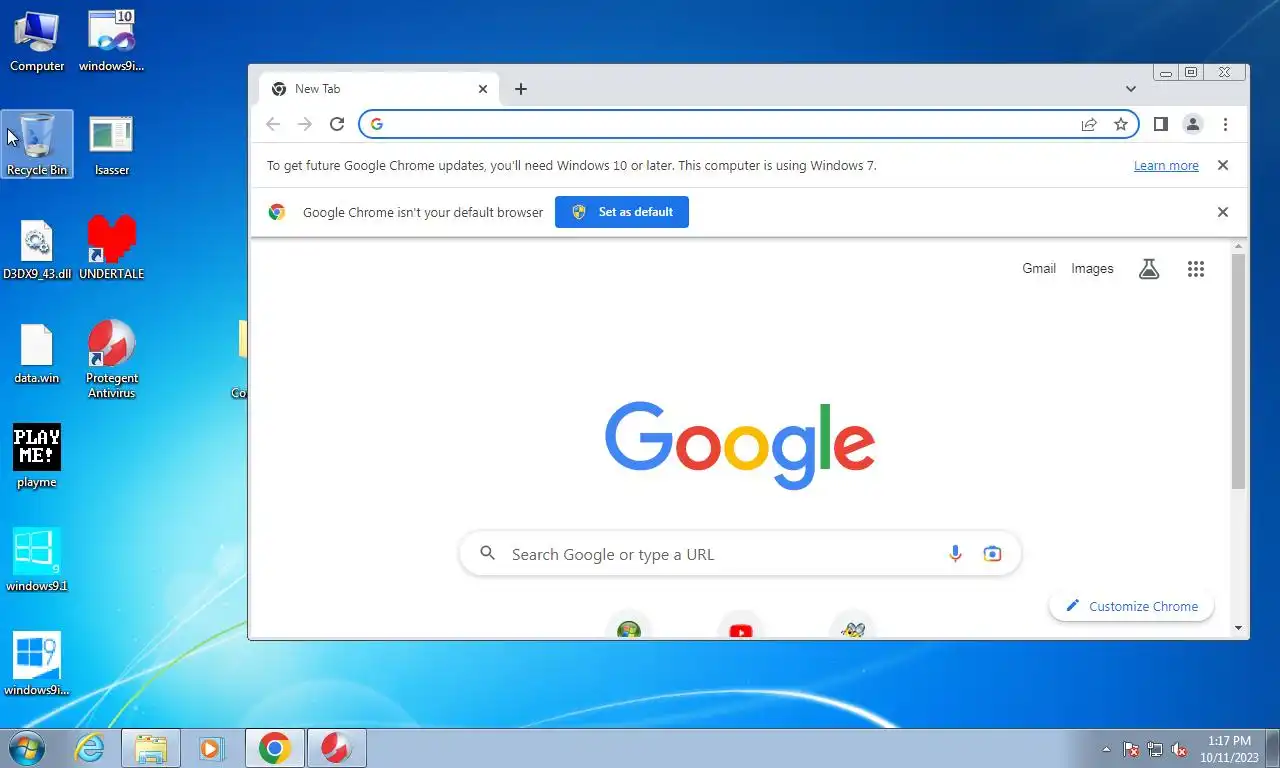
Task: Select the Computer desktop icon
Action: 37,42
